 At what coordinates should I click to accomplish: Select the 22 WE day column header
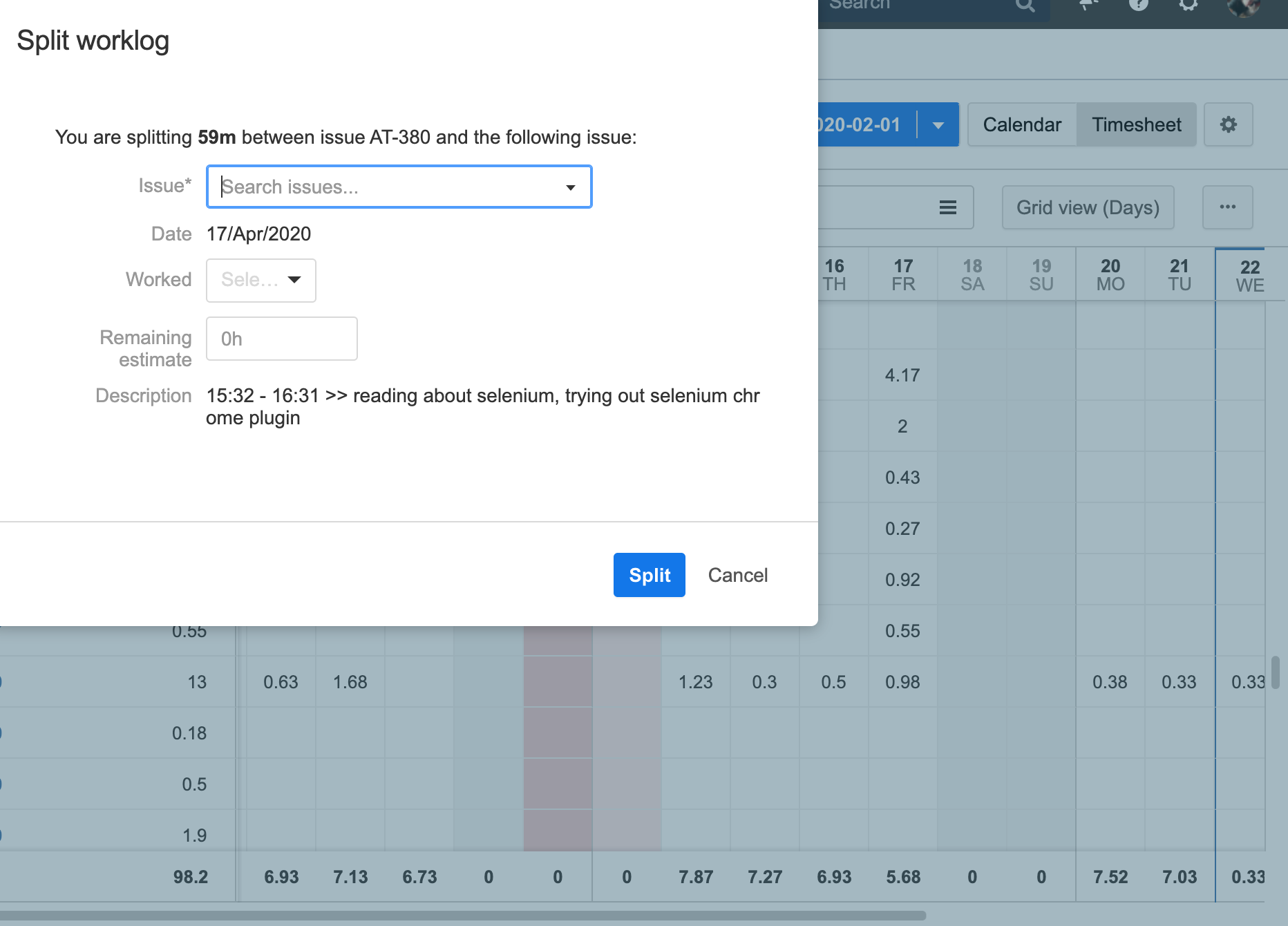tap(1249, 276)
